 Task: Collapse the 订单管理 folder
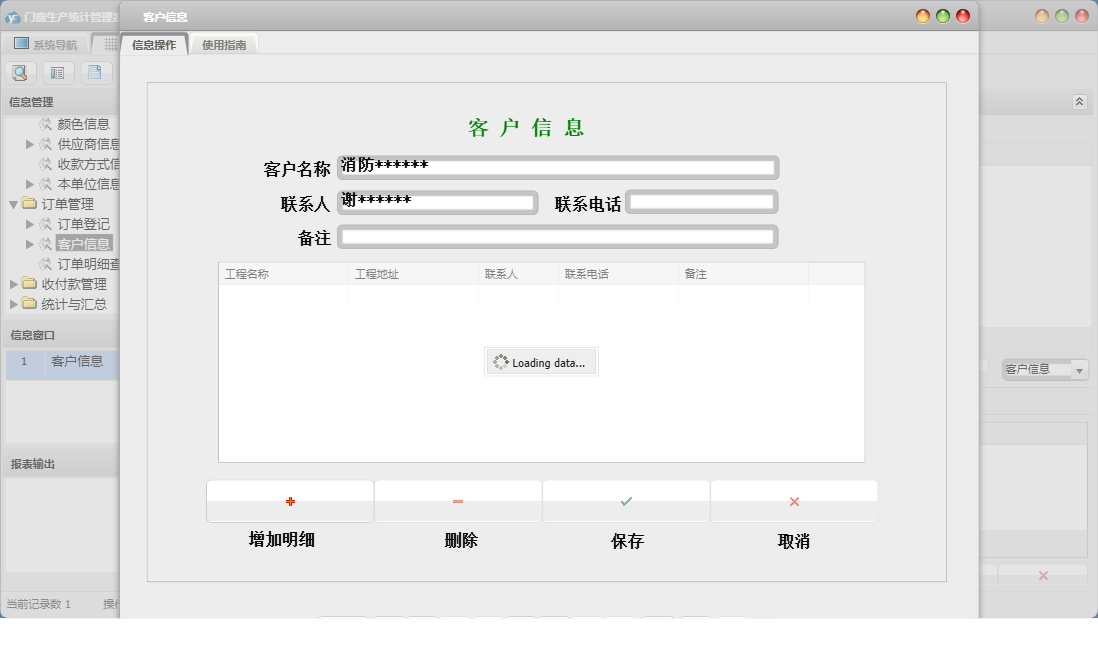[x=14, y=204]
